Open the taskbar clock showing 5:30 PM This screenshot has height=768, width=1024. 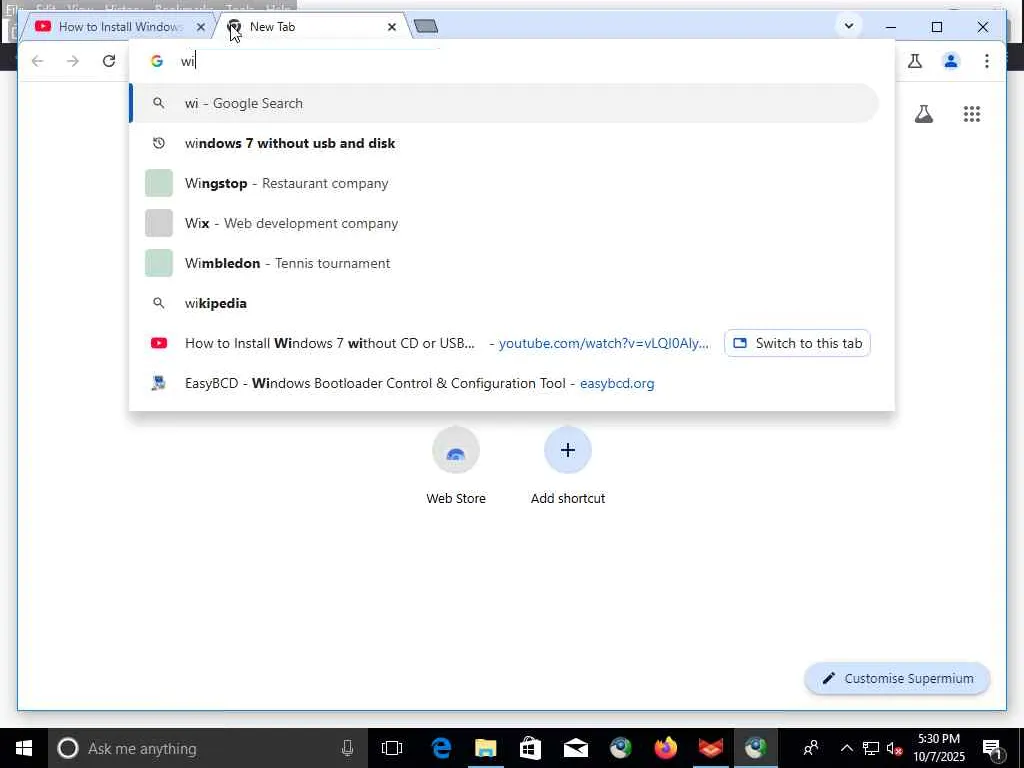click(x=939, y=748)
